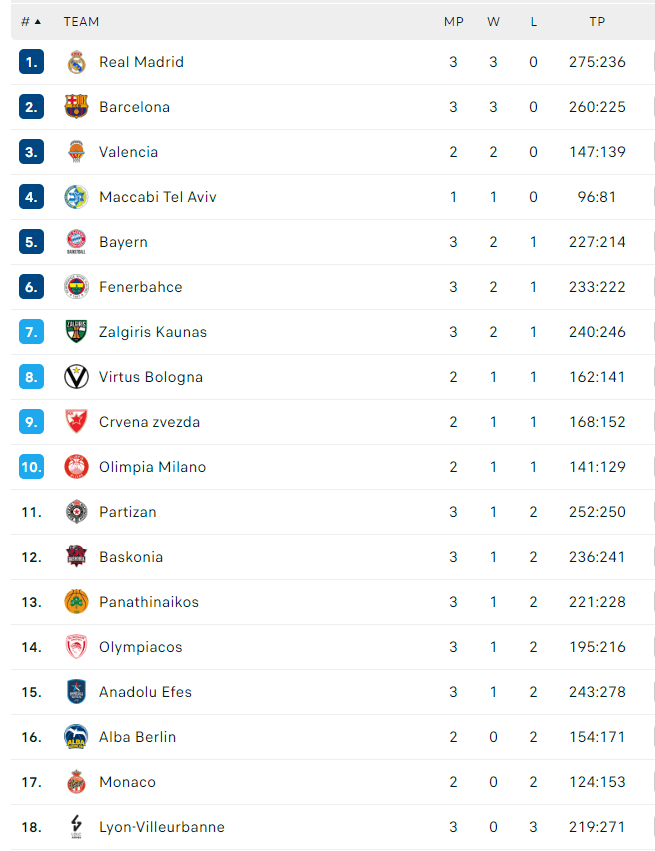The height and width of the screenshot is (851, 655).
Task: Click the Alba Berlin logo
Action: (76, 737)
